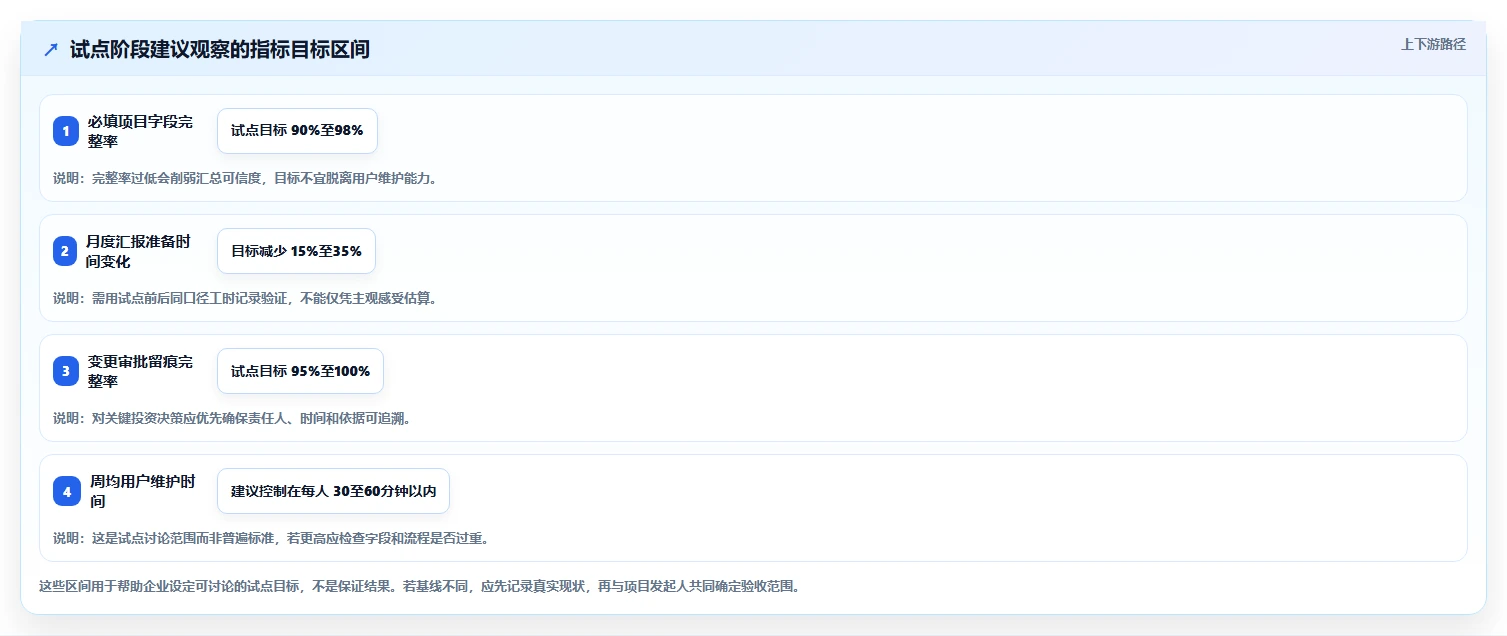Click the 试点目标 95%至100% pill
The height and width of the screenshot is (636, 1507).
coord(300,371)
